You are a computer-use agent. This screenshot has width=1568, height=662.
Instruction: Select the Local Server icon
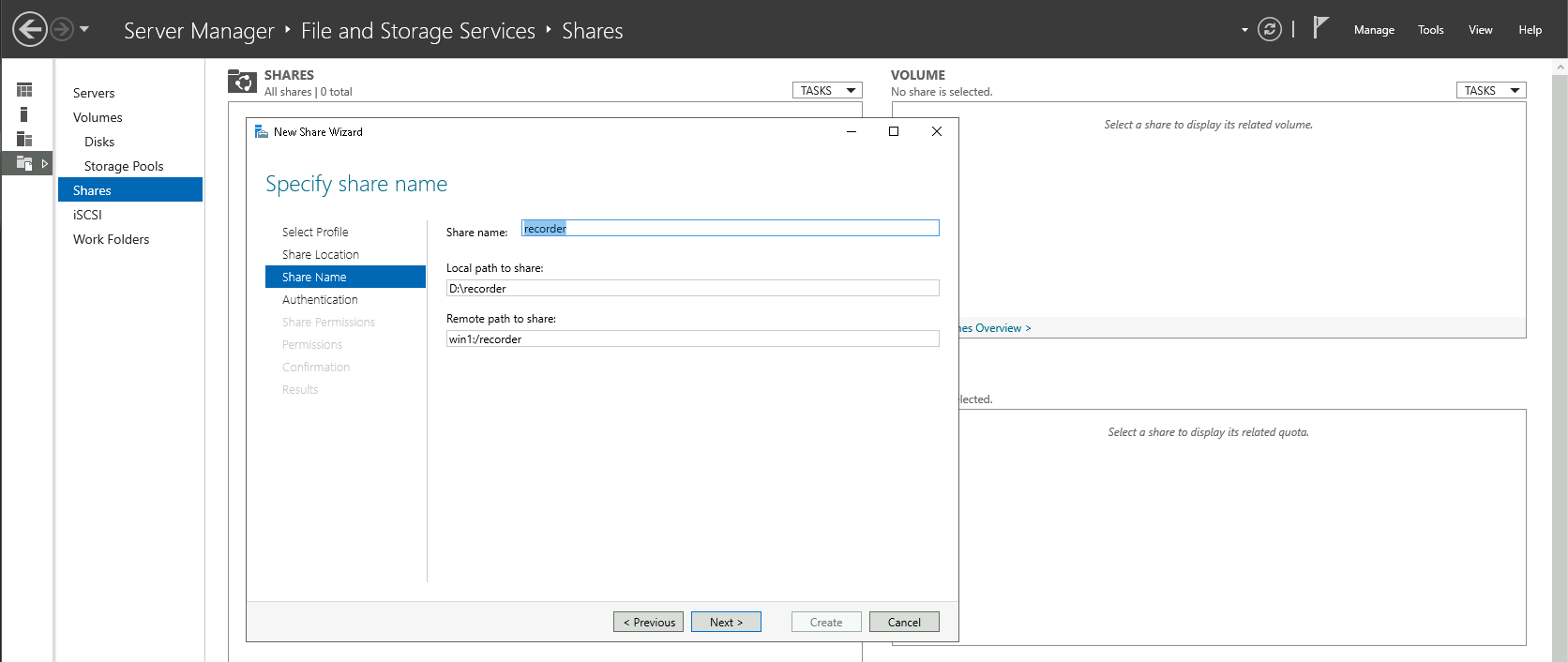pos(24,114)
